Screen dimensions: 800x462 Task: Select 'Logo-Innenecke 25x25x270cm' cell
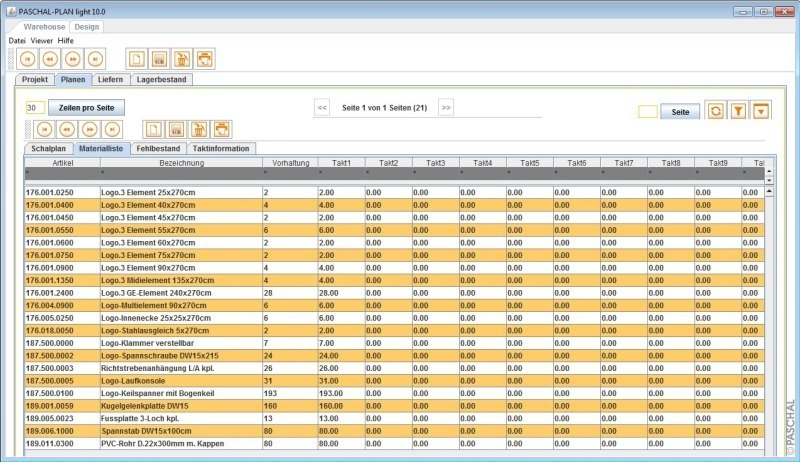click(x=182, y=318)
